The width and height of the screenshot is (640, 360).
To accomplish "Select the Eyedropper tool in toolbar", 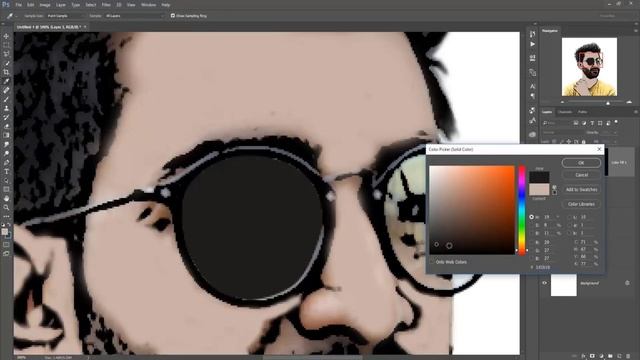I will [6, 81].
